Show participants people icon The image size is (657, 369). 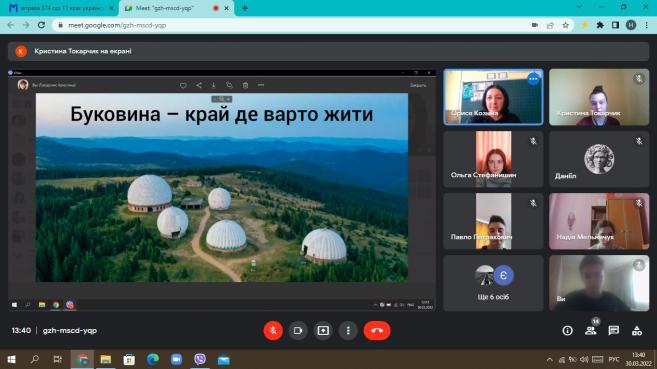(591, 331)
